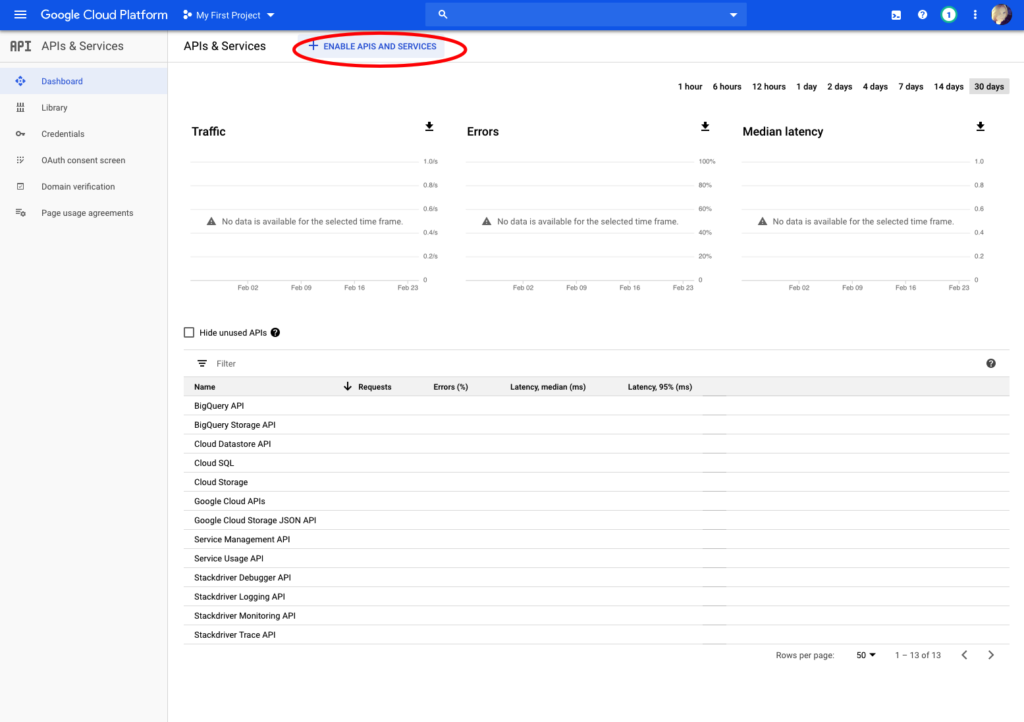
Task: Open My First Project selector dropdown
Action: click(229, 15)
